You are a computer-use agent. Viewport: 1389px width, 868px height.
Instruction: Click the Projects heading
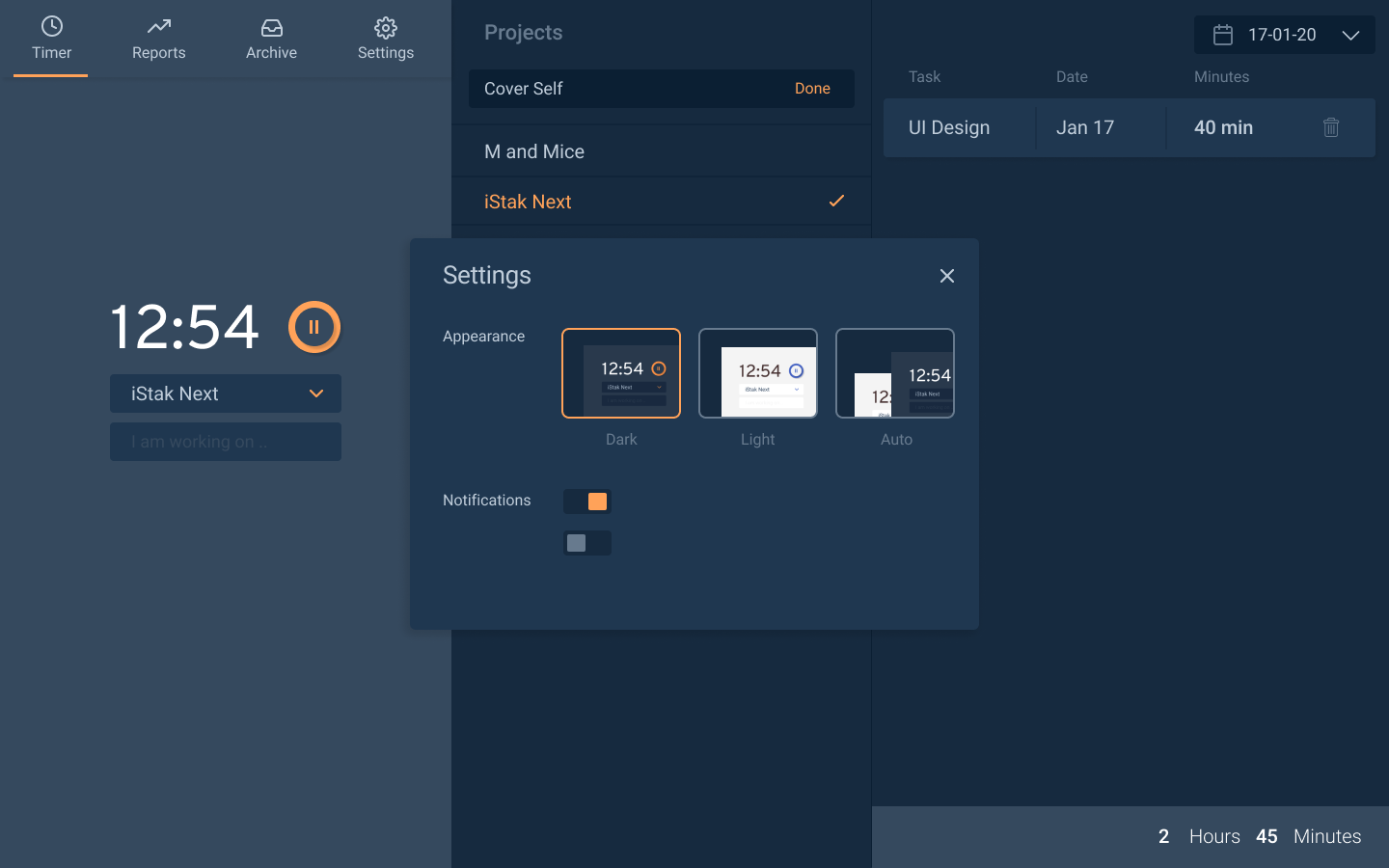(x=523, y=33)
